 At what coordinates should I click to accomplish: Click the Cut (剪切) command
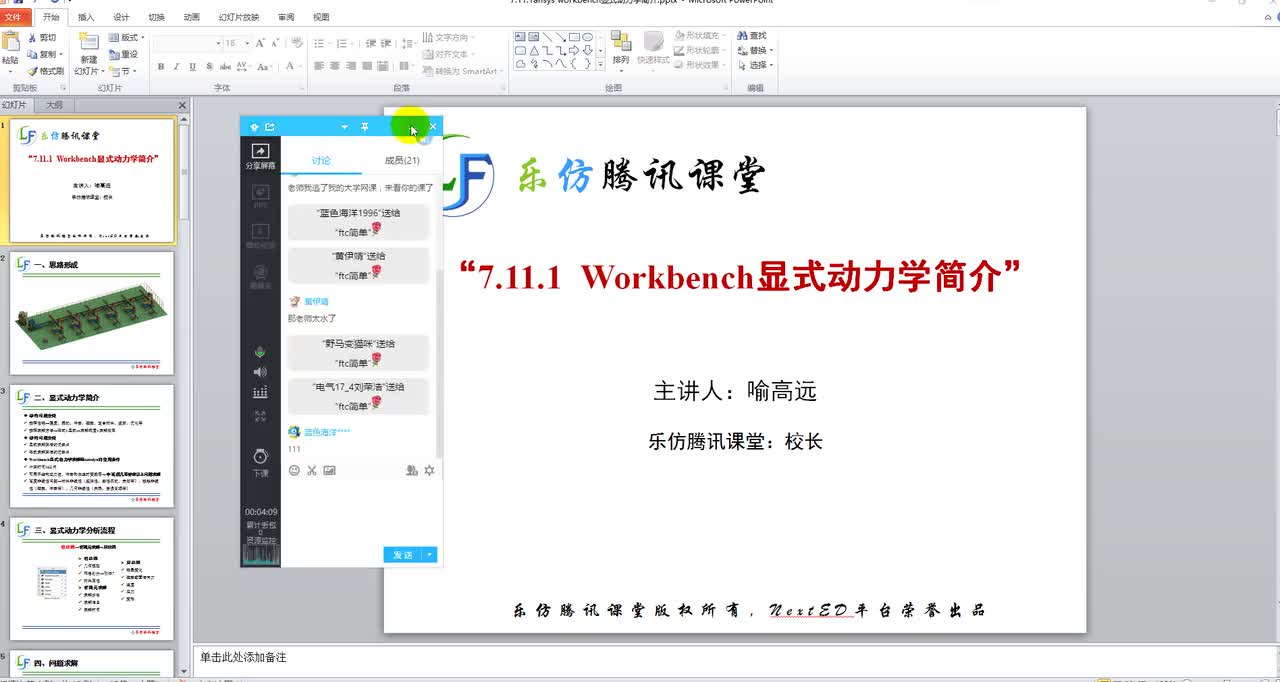[41, 38]
